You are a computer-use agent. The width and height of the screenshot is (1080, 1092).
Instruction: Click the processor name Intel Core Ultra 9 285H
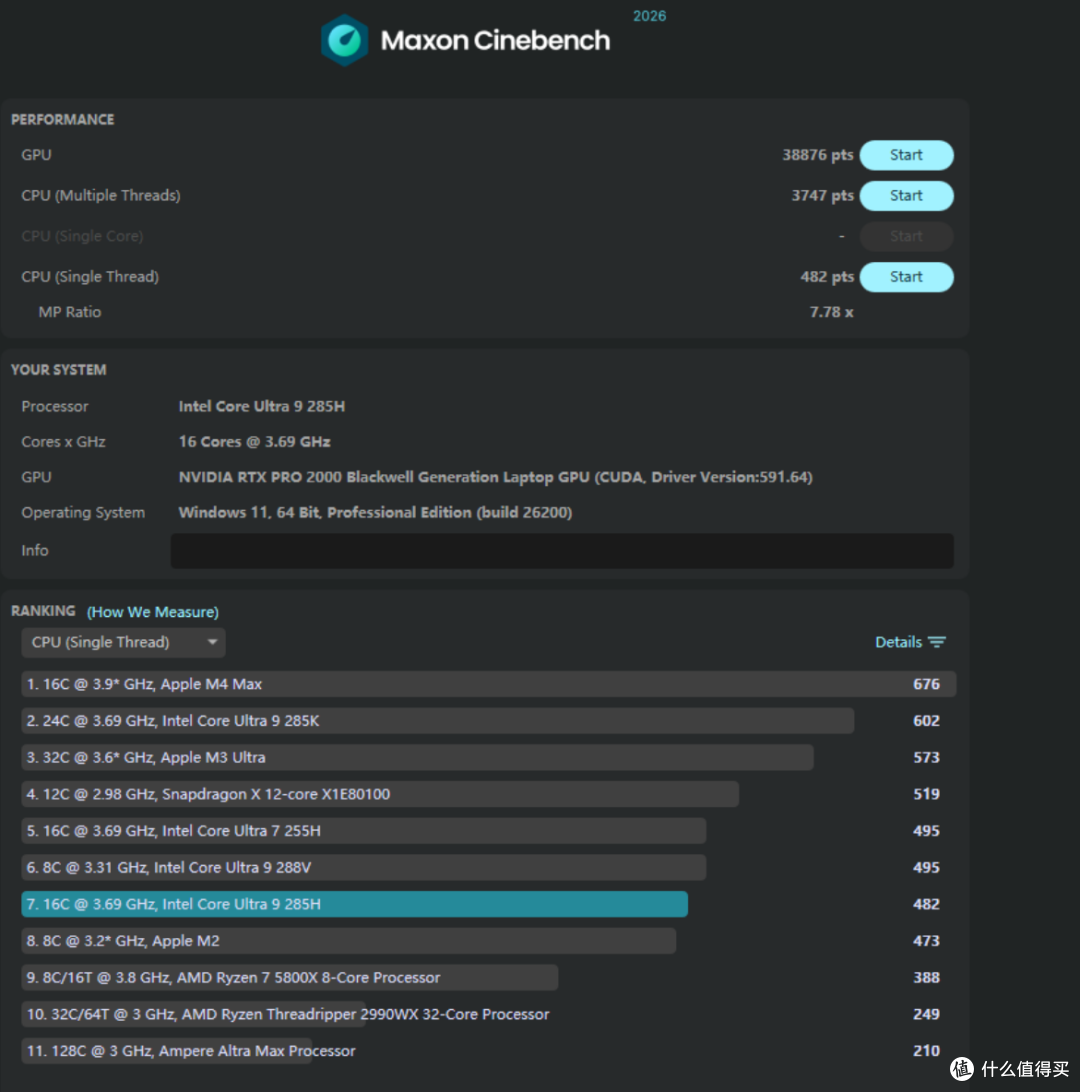pyautogui.click(x=261, y=406)
